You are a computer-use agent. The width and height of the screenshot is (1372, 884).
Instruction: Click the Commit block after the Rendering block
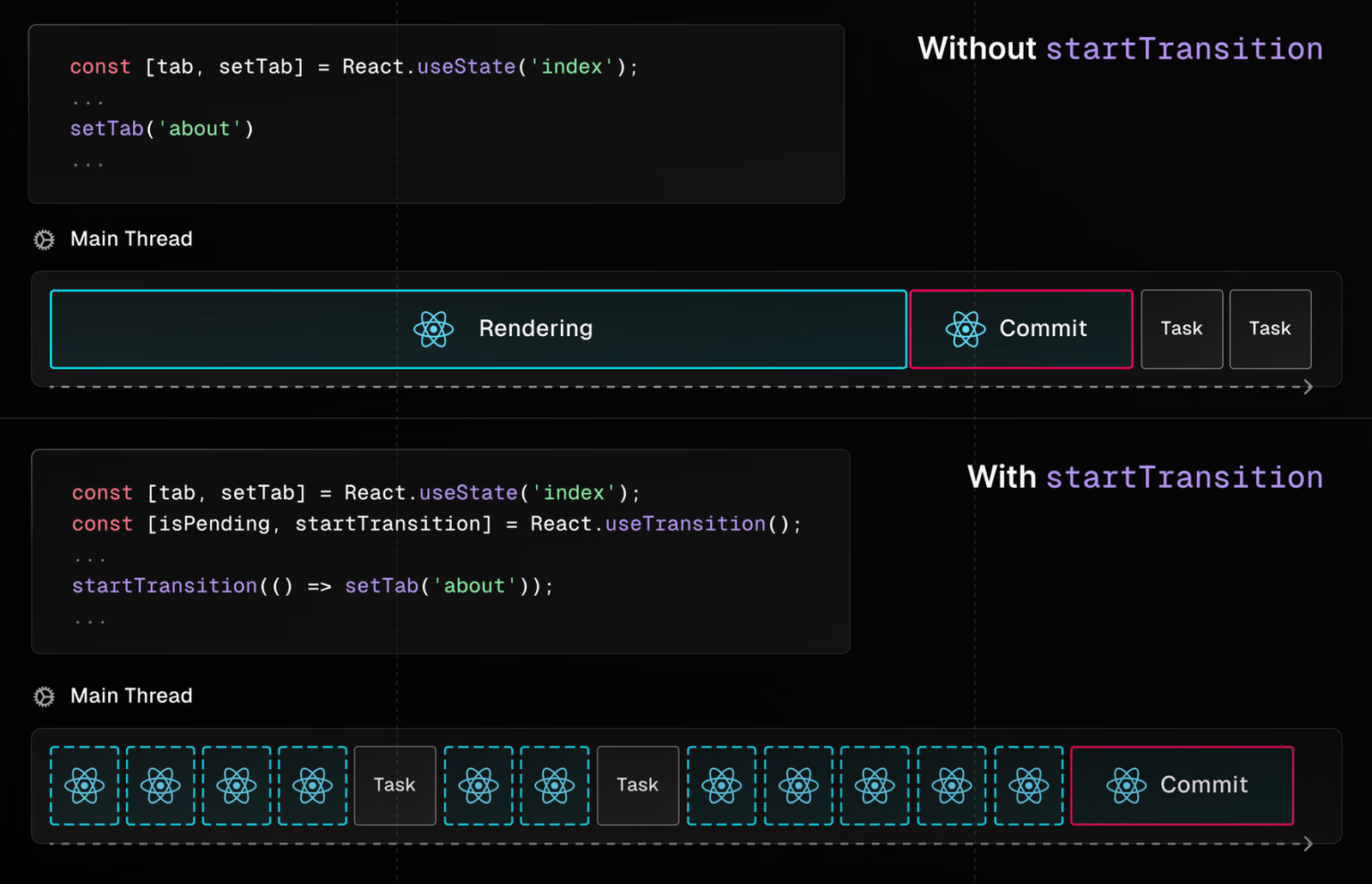tap(1021, 329)
